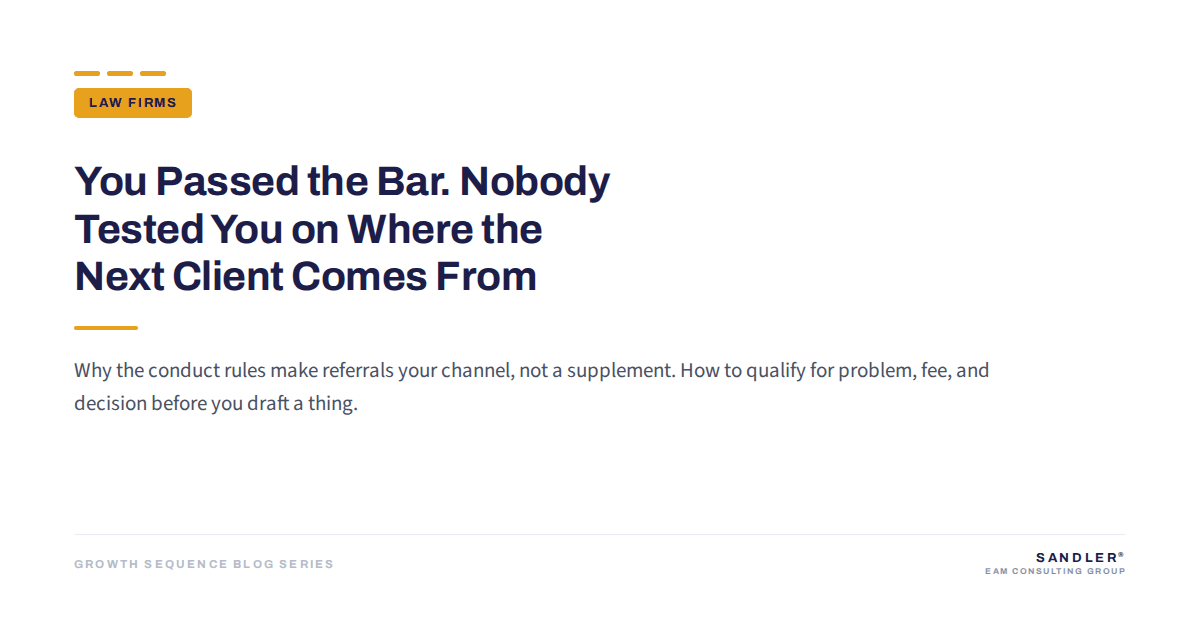Screen dimensions: 1200x628
Task: Click the word 'Client' in the headline
Action: 229,276
